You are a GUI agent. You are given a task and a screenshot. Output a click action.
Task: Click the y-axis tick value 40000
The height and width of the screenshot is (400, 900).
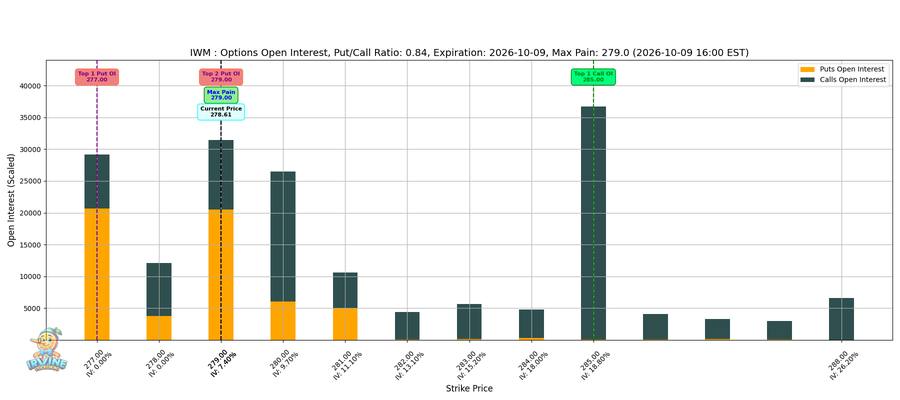pyautogui.click(x=32, y=86)
